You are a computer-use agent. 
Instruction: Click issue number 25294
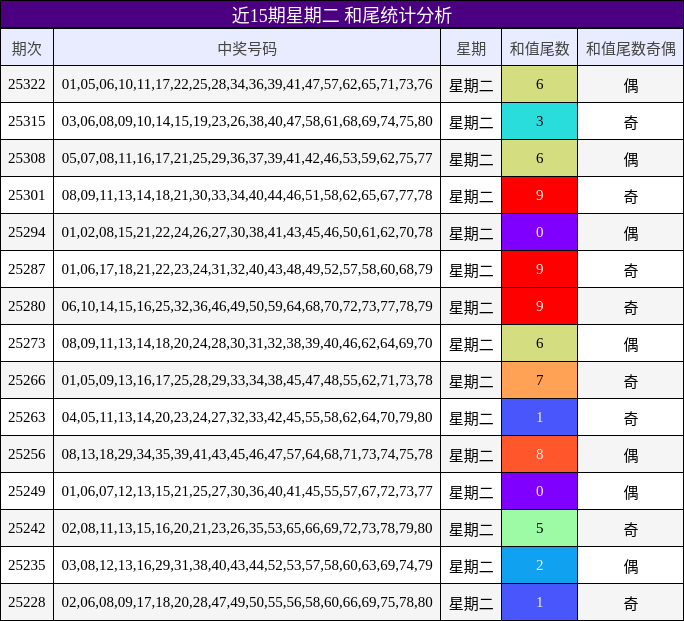(x=27, y=232)
